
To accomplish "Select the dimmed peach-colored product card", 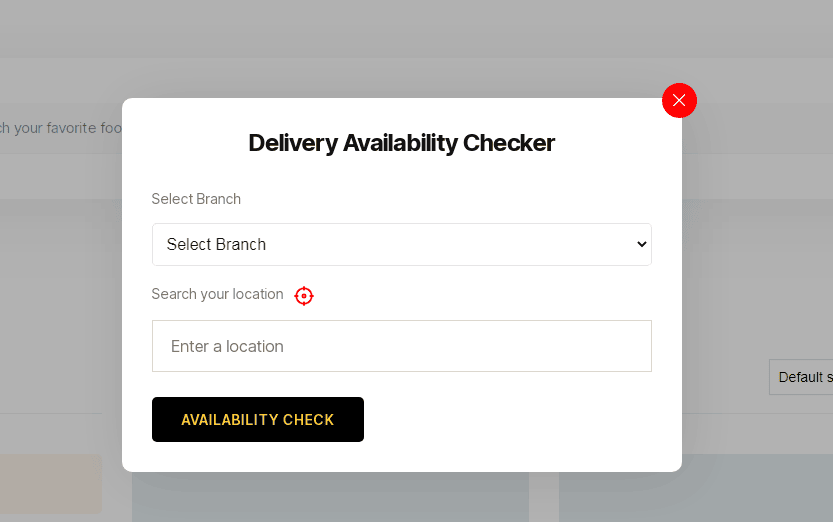I will coord(50,484).
